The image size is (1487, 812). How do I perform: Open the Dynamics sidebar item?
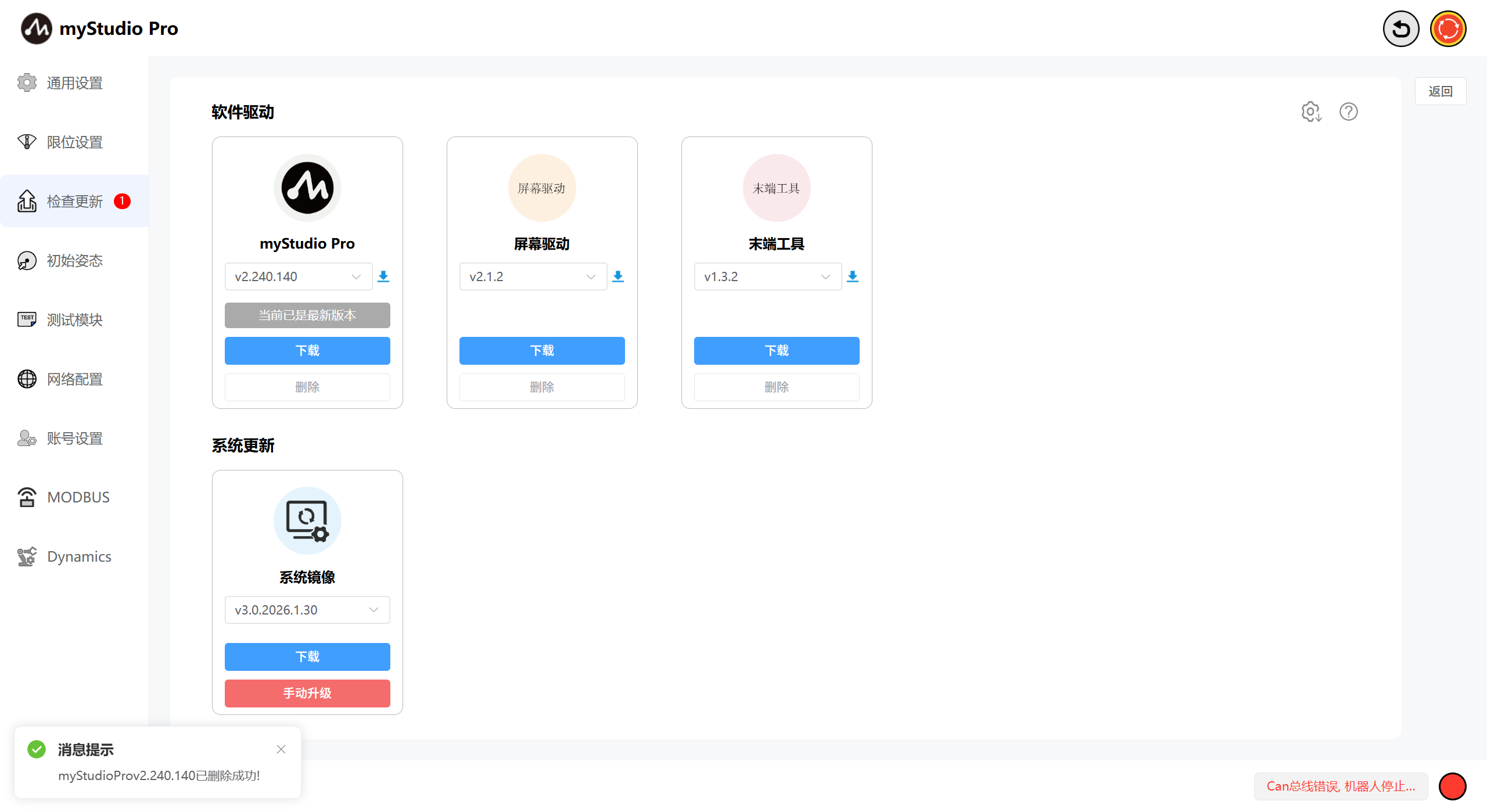pyautogui.click(x=79, y=556)
